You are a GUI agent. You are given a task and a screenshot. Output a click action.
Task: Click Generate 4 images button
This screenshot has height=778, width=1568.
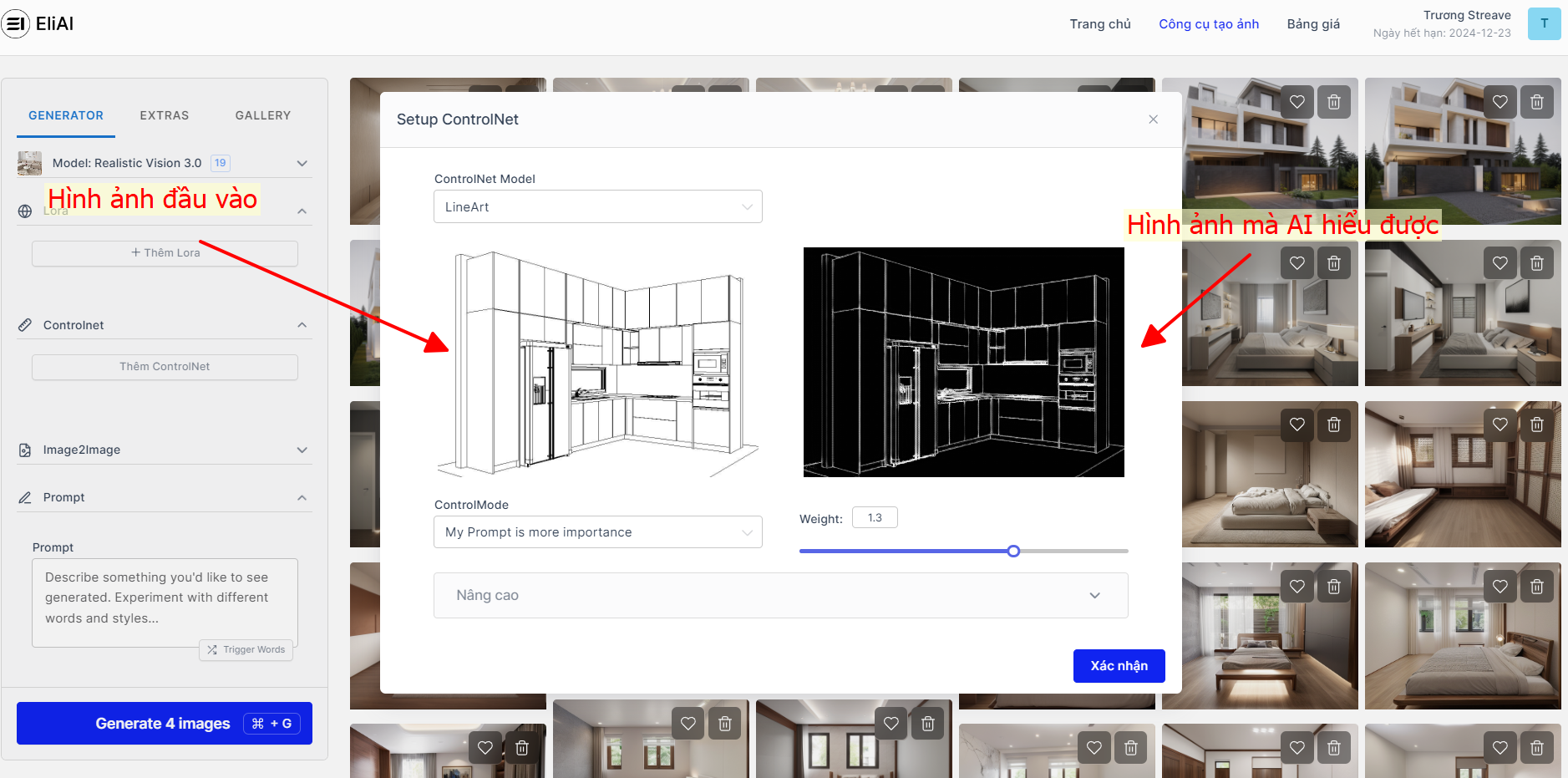point(164,724)
